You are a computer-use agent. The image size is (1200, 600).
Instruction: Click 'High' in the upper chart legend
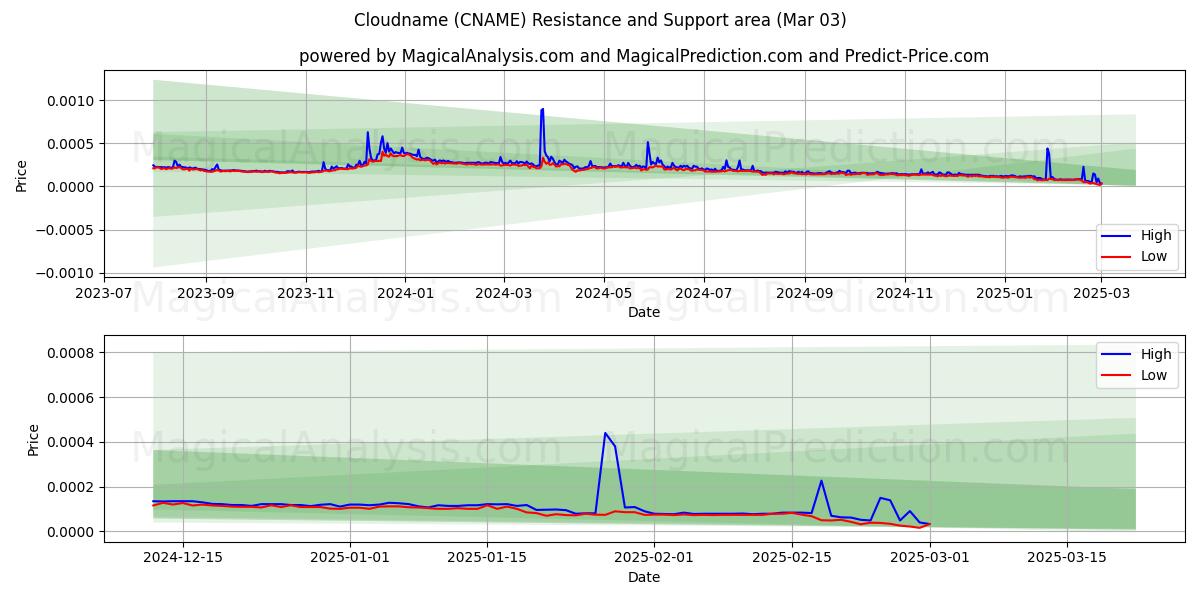tap(1156, 236)
